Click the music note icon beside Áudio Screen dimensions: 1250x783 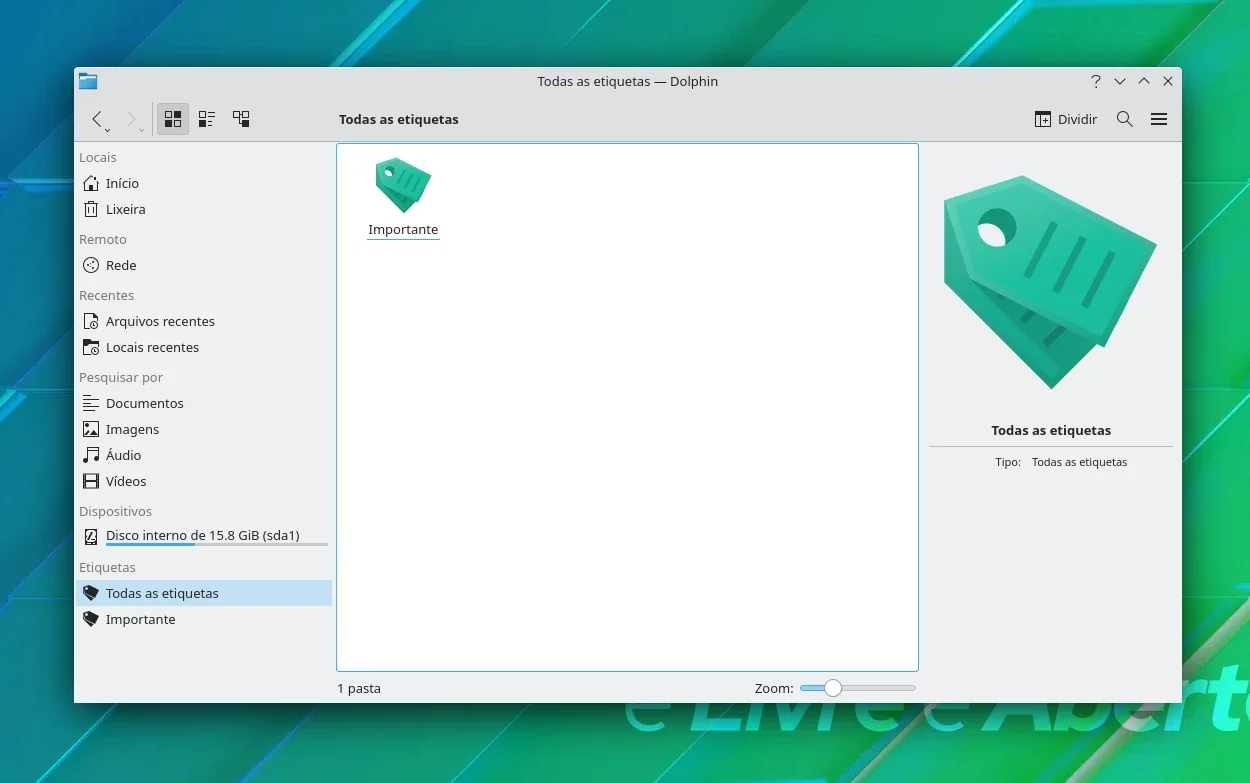91,455
